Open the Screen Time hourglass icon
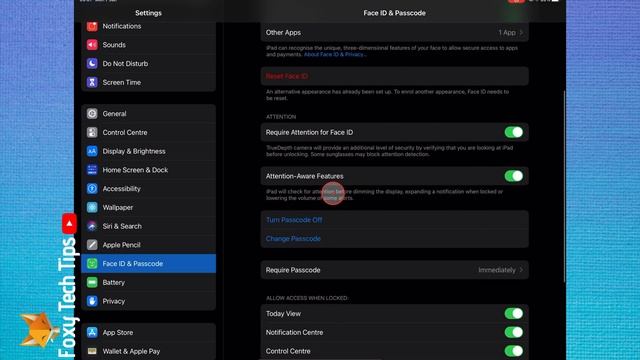The height and width of the screenshot is (360, 640). pyautogui.click(x=92, y=82)
